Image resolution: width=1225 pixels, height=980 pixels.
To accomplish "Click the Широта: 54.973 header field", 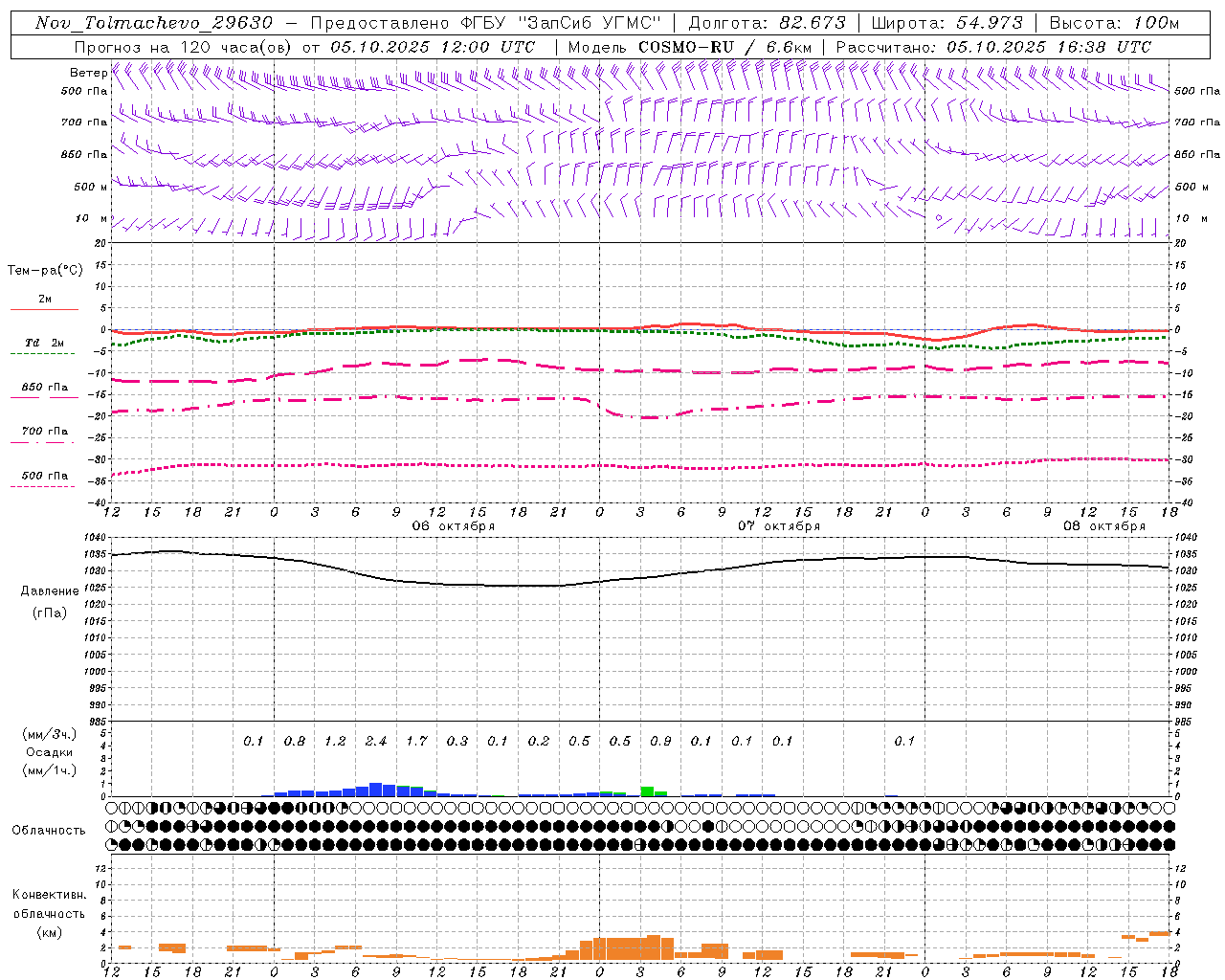I will point(947,23).
